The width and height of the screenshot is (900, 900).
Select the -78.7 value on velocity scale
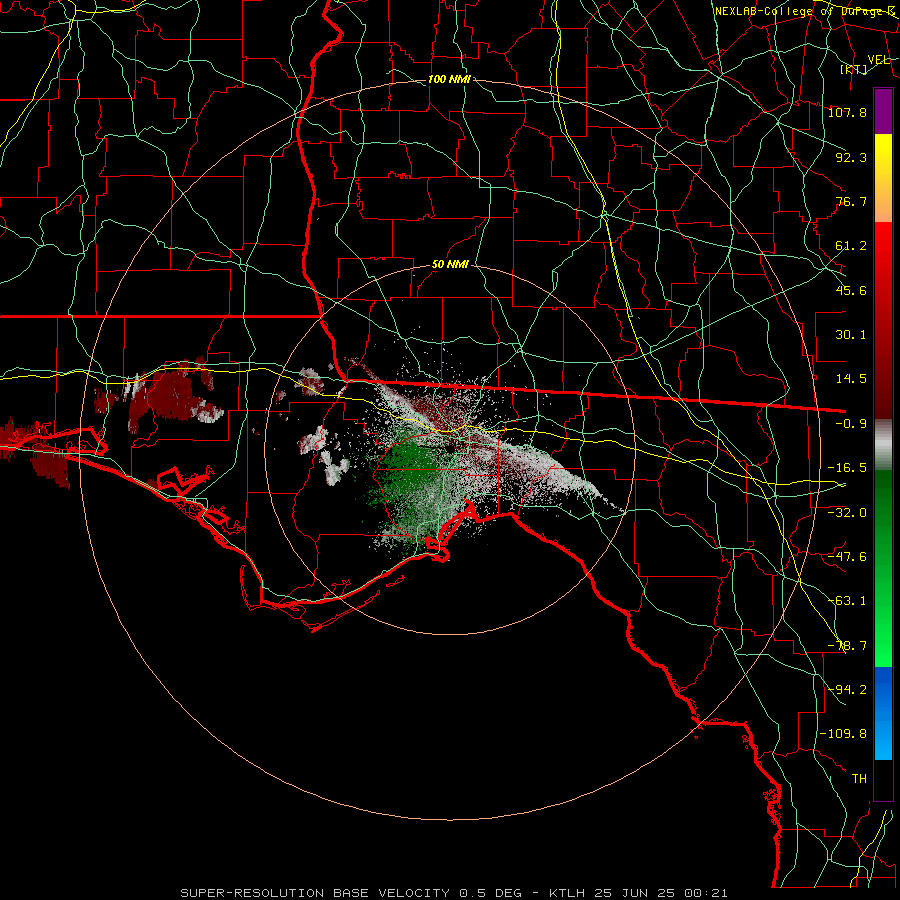point(847,646)
